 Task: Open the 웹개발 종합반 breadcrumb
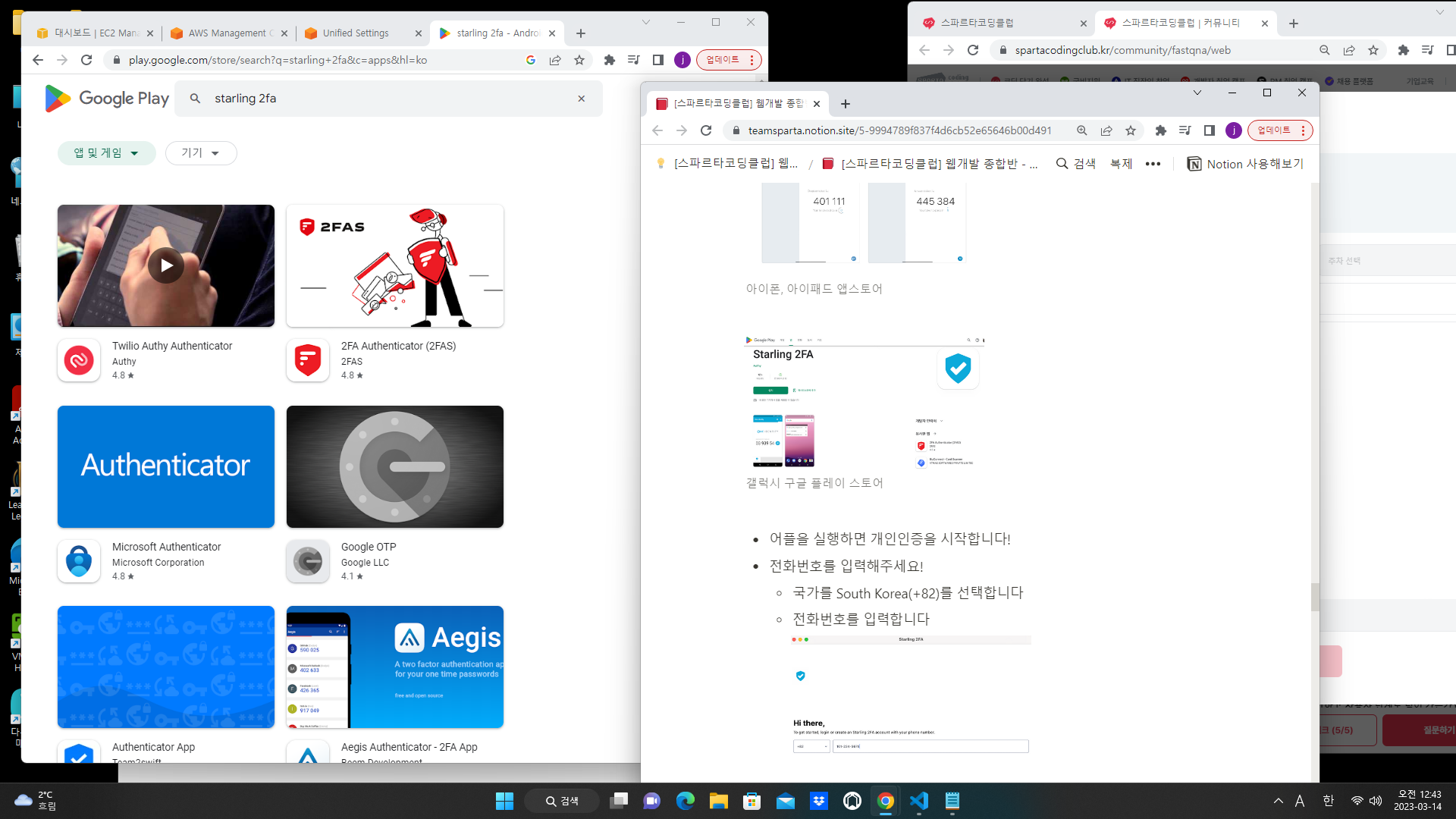click(x=930, y=164)
